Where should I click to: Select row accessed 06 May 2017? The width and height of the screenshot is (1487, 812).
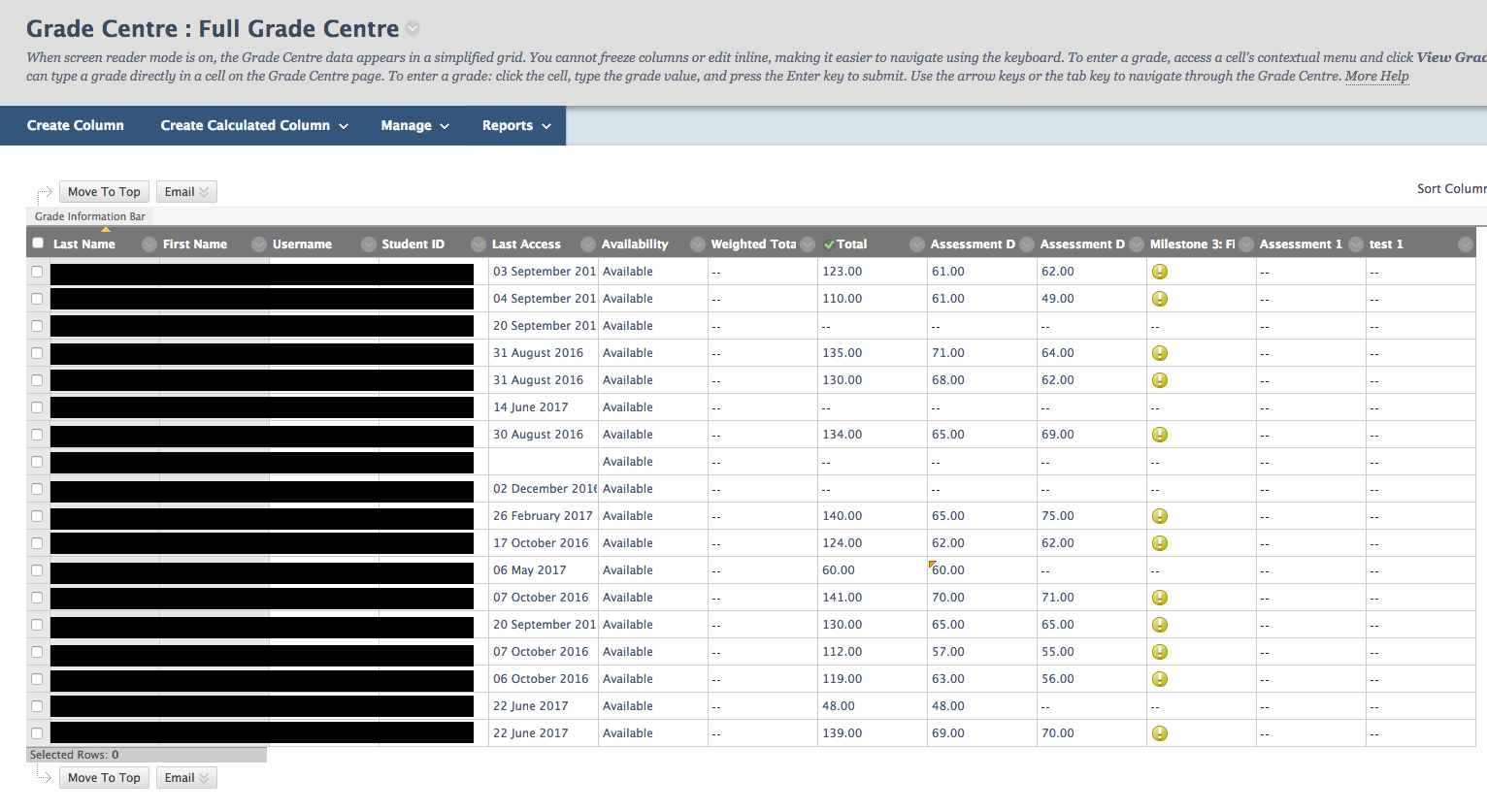point(37,570)
